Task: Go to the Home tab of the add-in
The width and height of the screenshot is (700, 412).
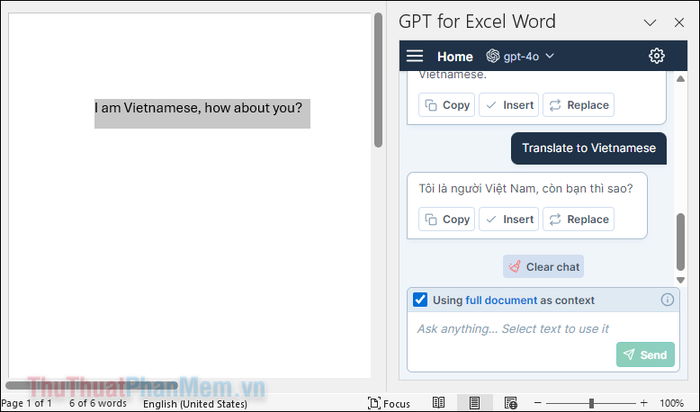Action: [x=455, y=57]
